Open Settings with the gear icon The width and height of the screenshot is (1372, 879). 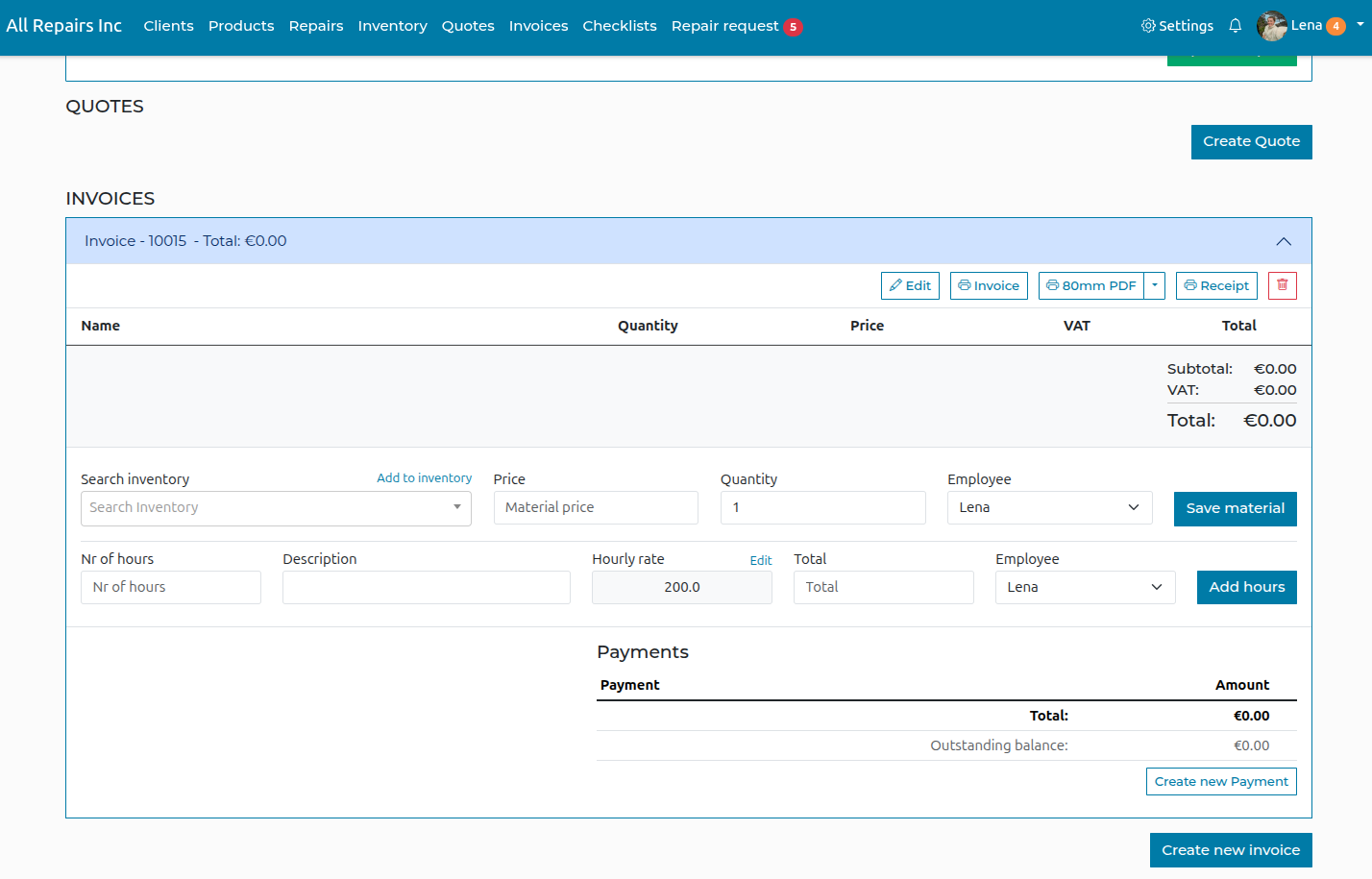pos(1177,26)
